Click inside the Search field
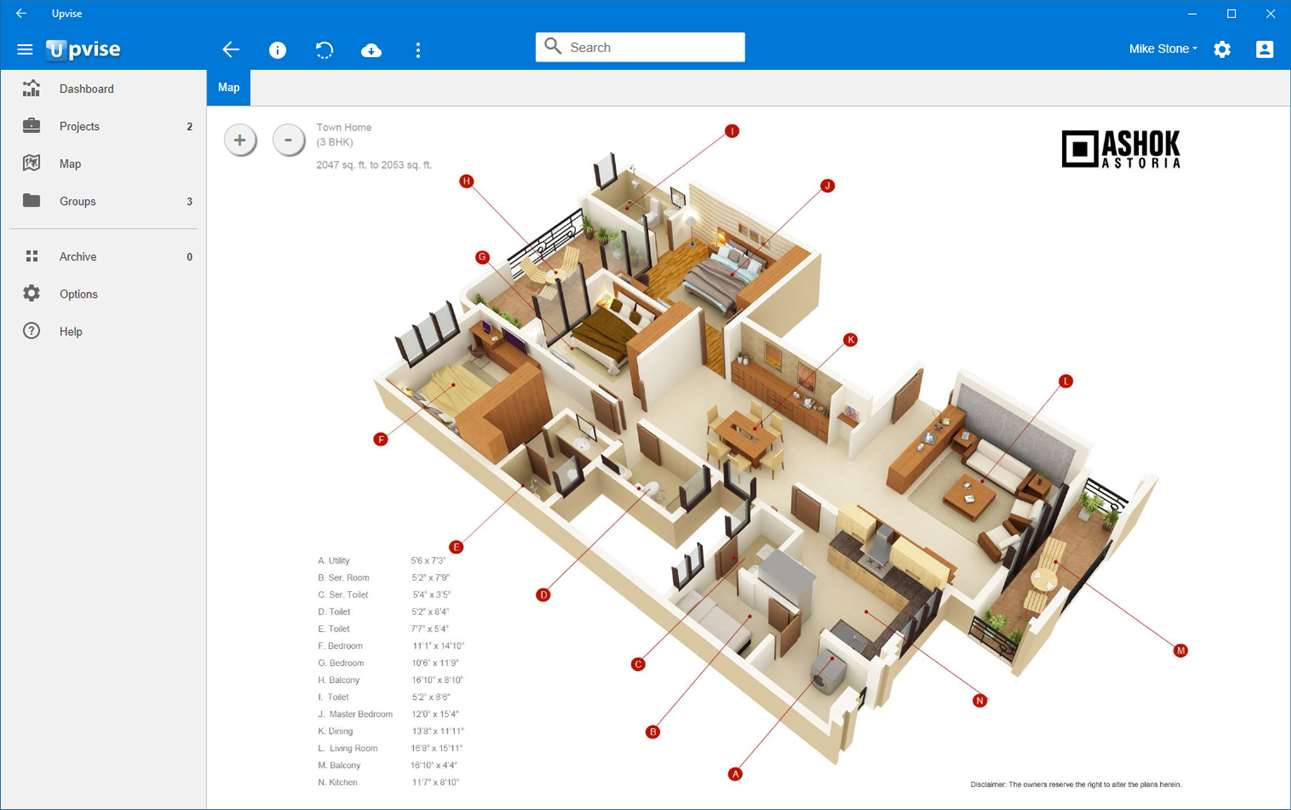Viewport: 1291px width, 810px height. pyautogui.click(x=640, y=47)
